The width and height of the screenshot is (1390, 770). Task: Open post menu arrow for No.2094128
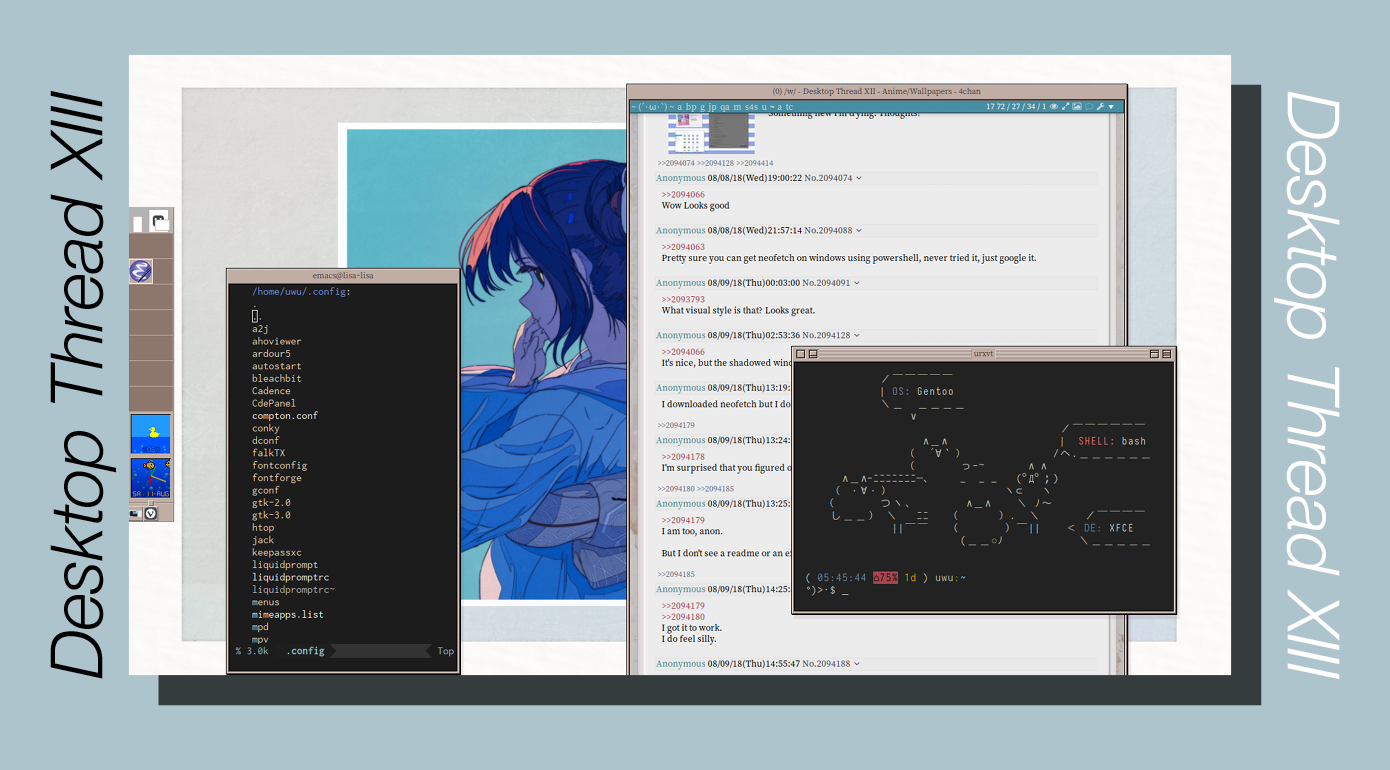(859, 336)
